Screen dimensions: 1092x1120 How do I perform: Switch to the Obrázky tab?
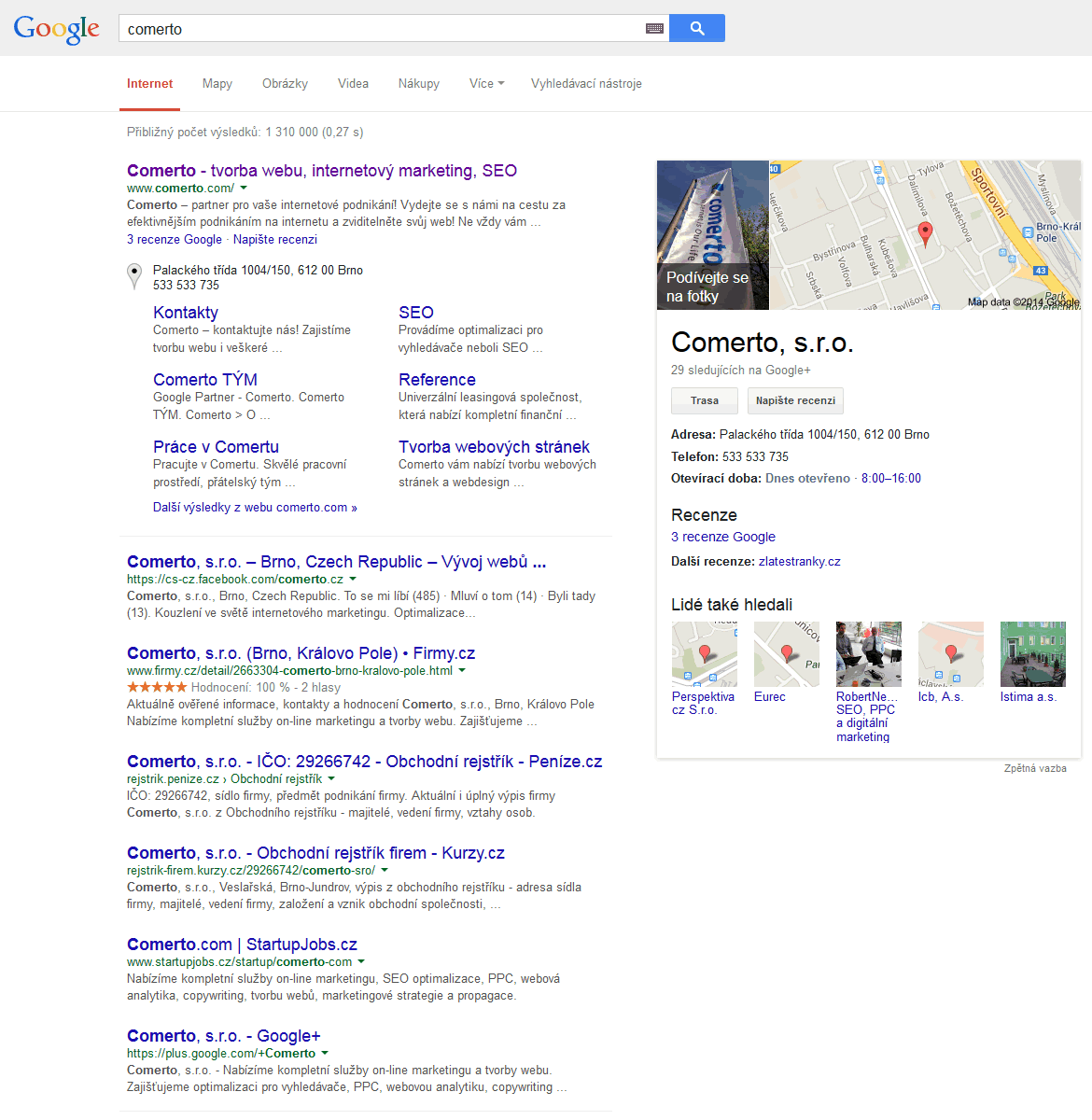(x=285, y=84)
